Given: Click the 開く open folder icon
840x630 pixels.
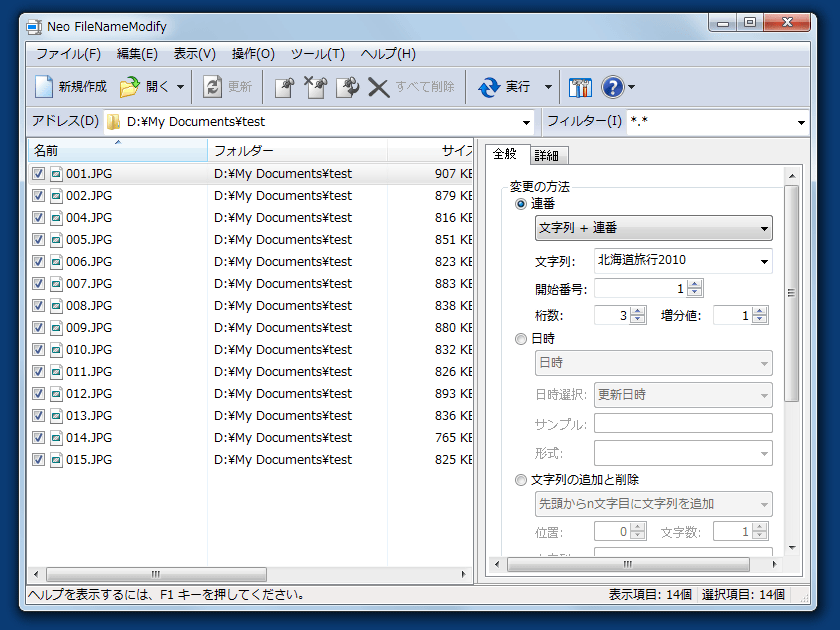Looking at the screenshot, I should (x=129, y=86).
